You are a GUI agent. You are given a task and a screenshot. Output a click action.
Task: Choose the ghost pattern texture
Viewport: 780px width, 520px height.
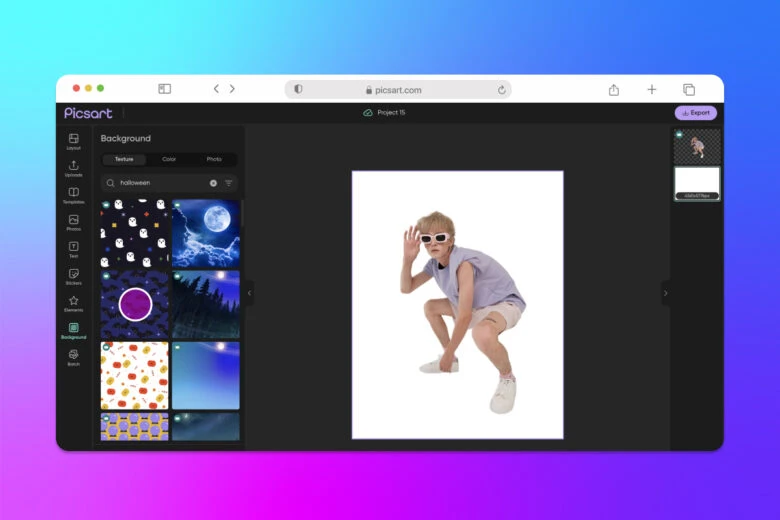click(x=134, y=232)
